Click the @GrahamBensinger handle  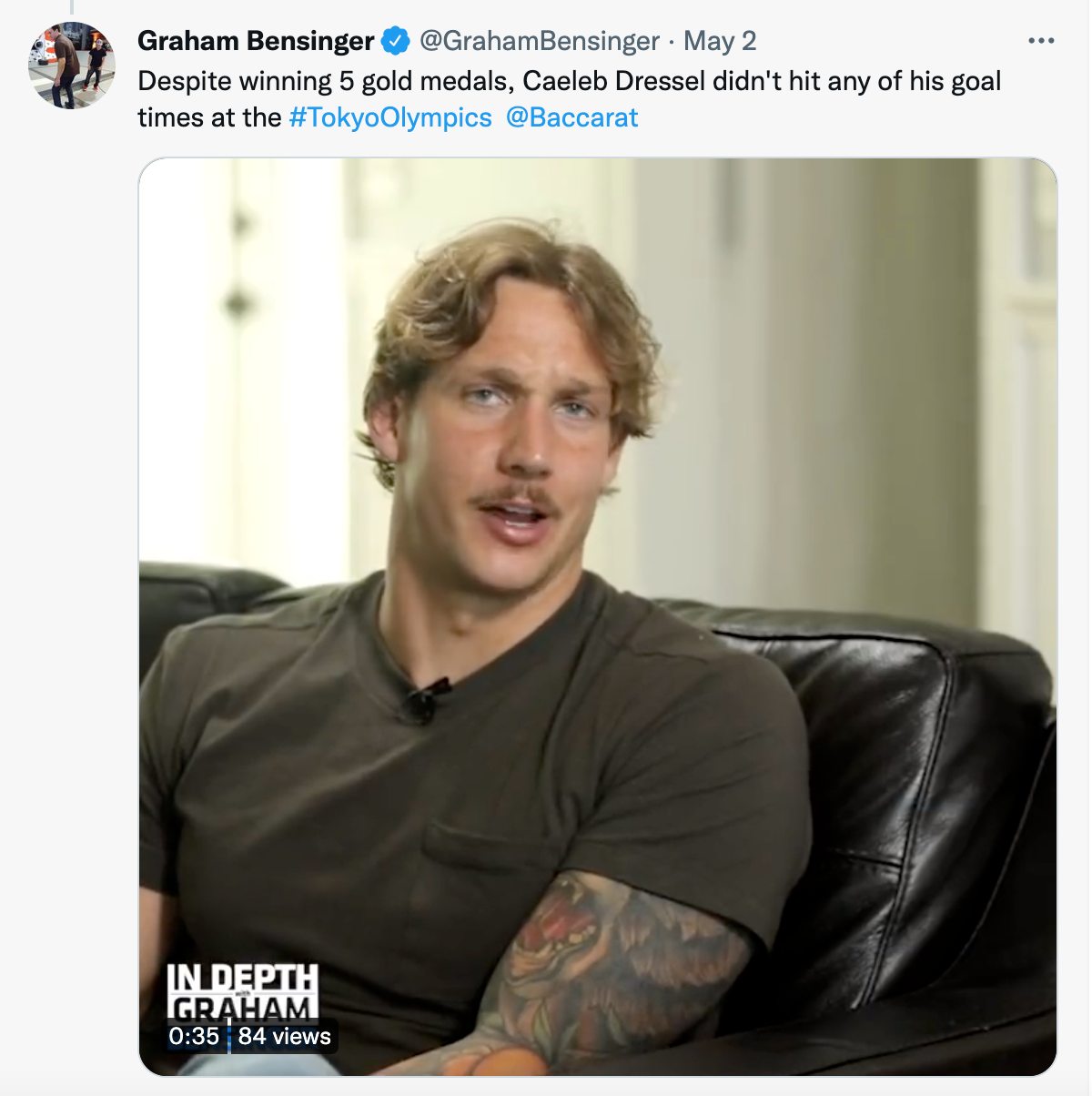(539, 41)
